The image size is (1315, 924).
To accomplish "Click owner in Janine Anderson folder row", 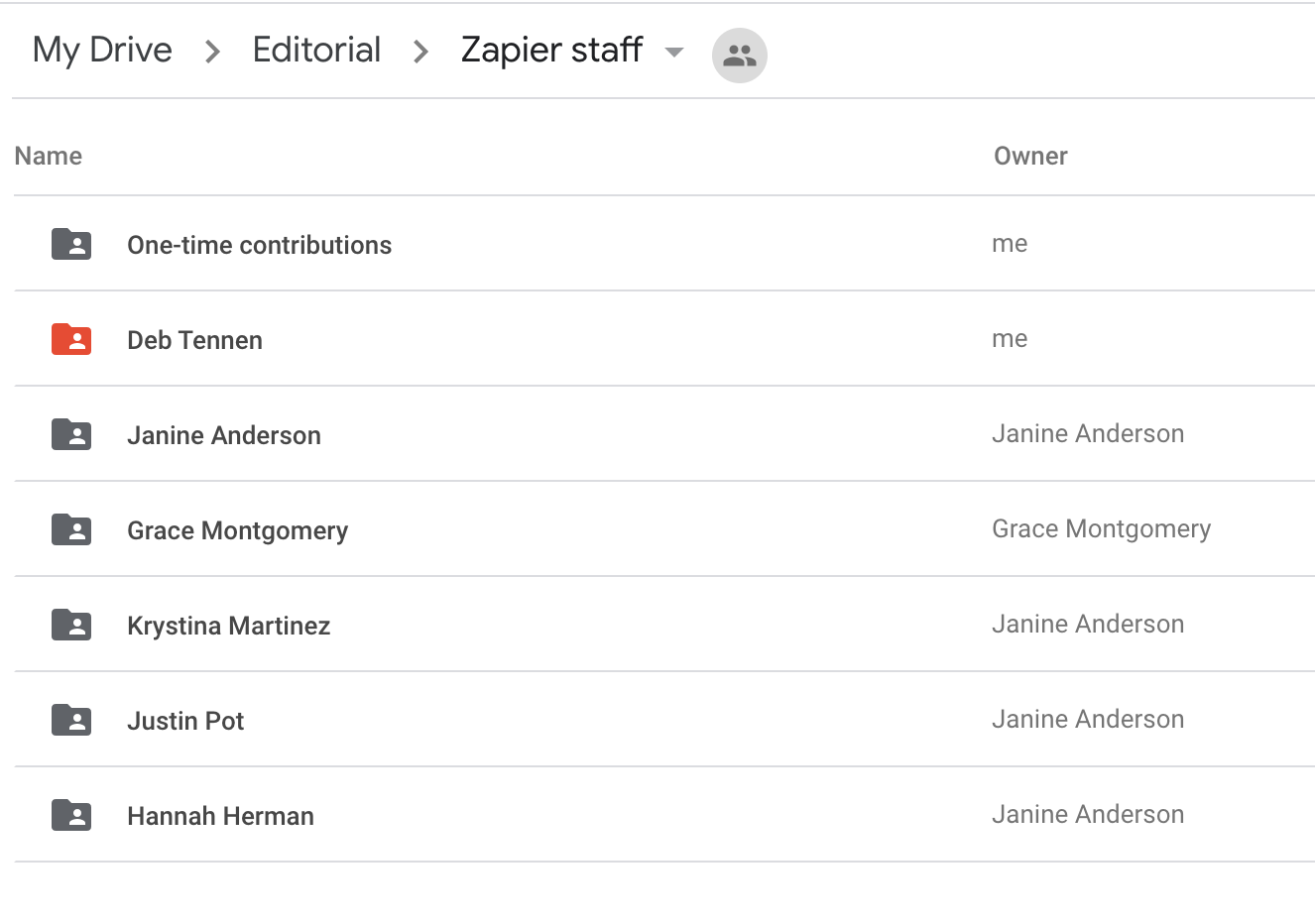I will click(1088, 433).
